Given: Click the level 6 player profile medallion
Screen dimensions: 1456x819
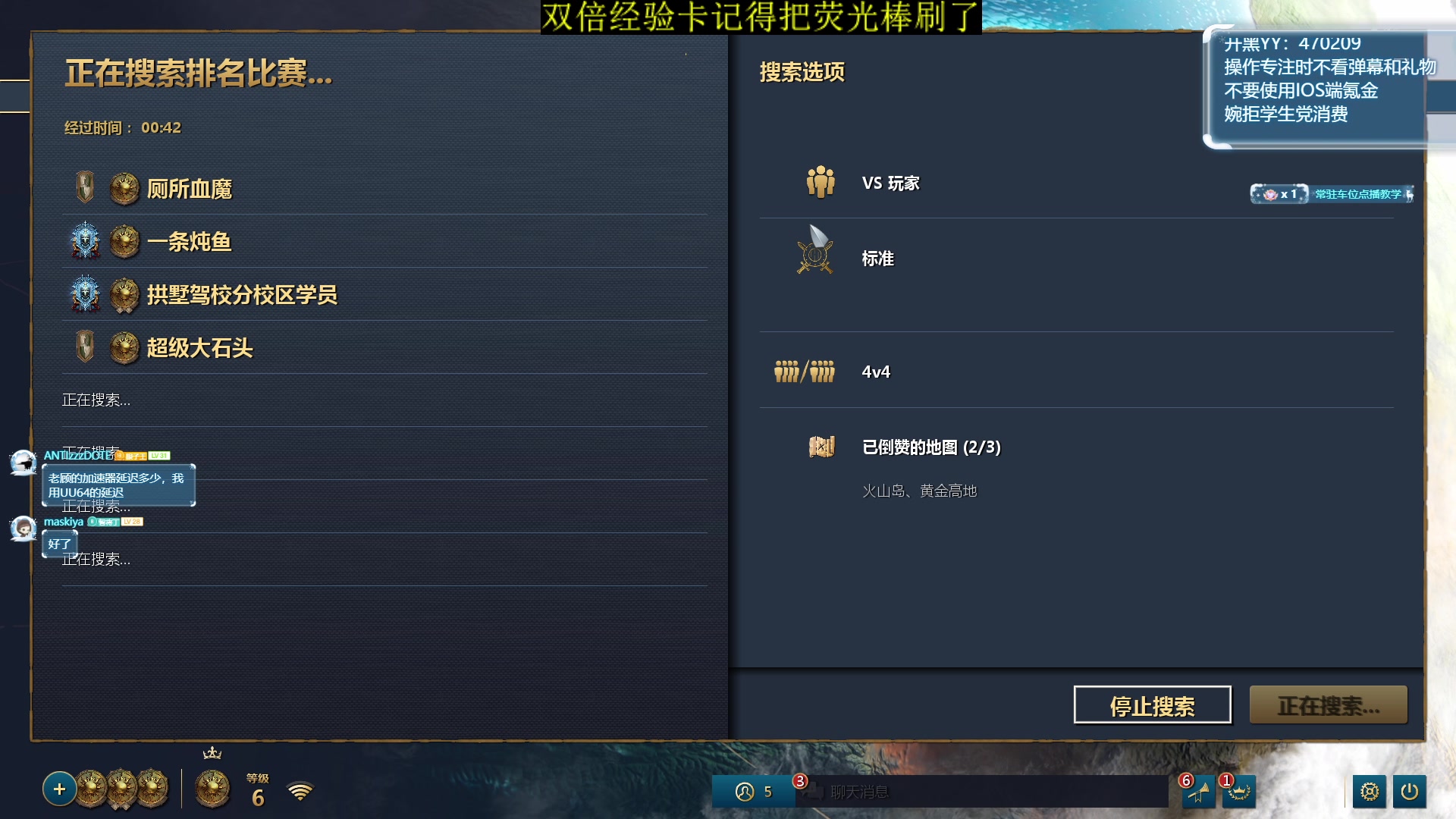Looking at the screenshot, I should pos(212,789).
